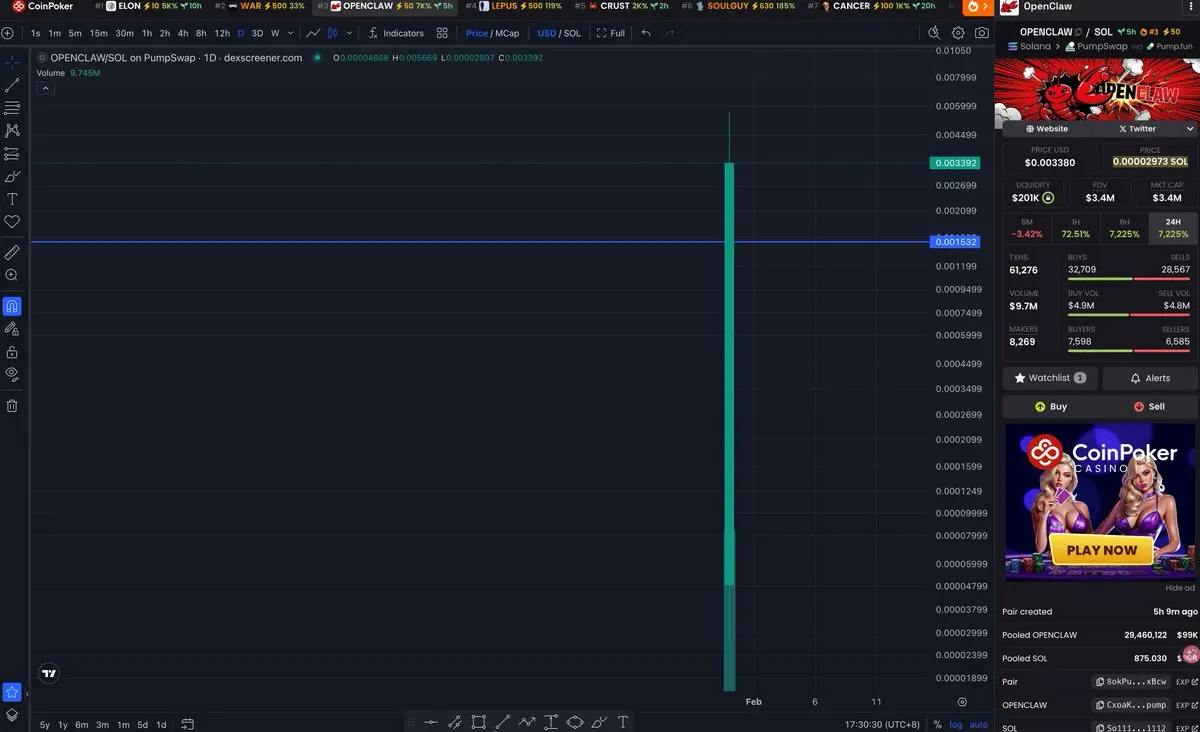
Task: Select the 5y date range
Action: [45, 724]
